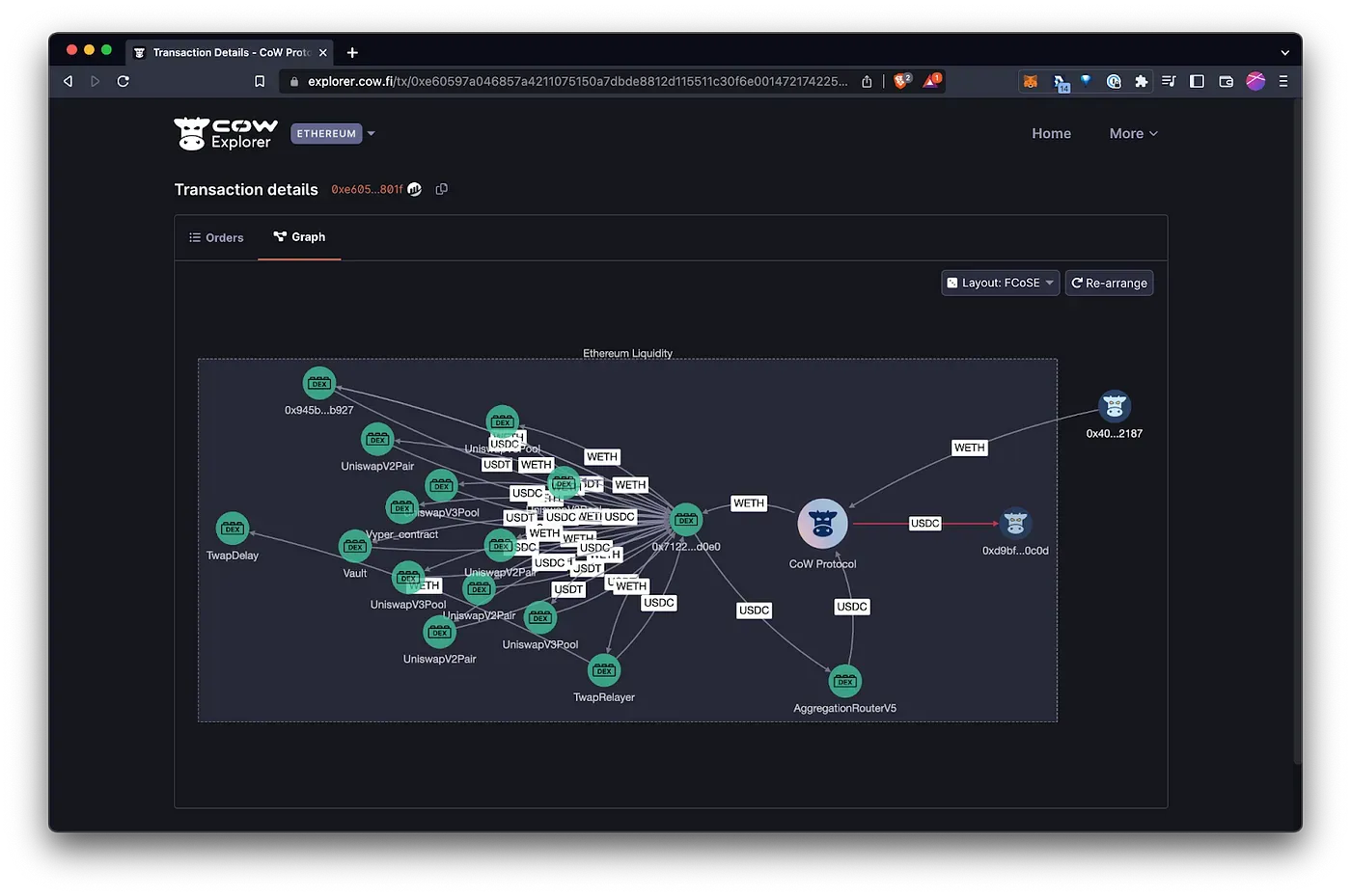This screenshot has height=896, width=1351.
Task: Click the trader node labeled 0x40...2187
Action: click(x=1114, y=405)
